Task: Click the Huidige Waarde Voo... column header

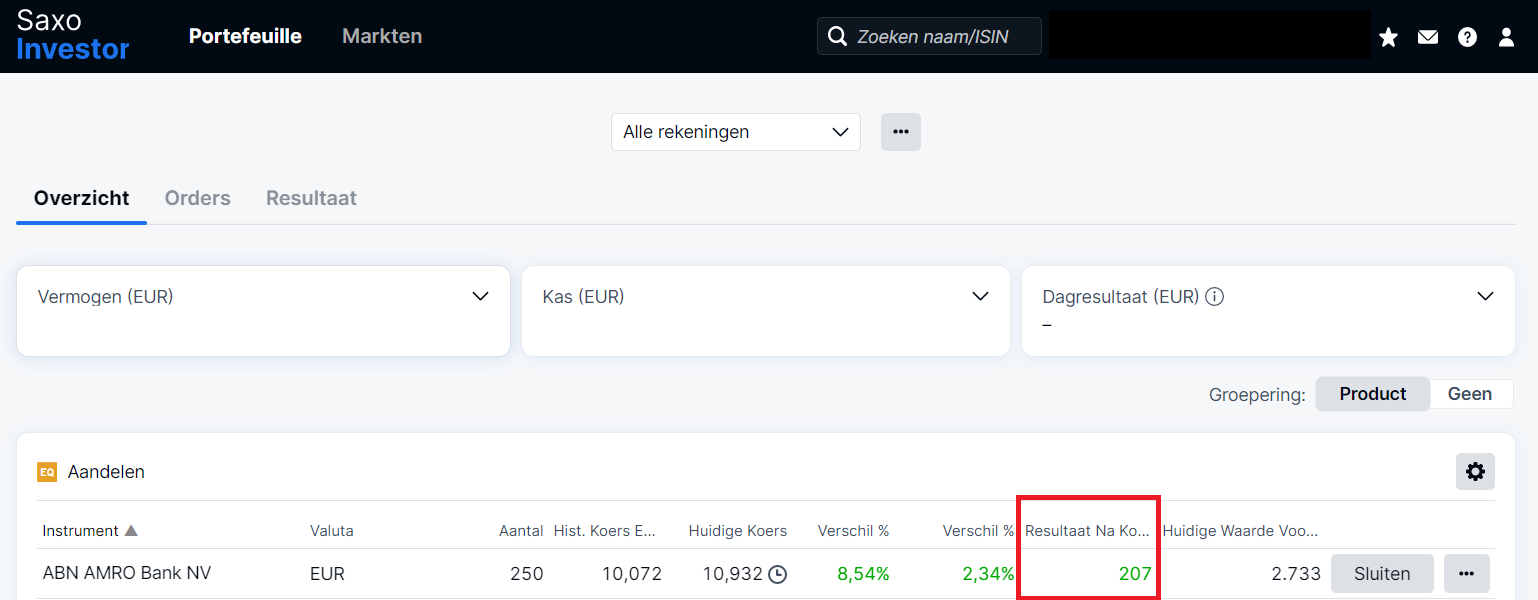Action: pyautogui.click(x=1241, y=531)
